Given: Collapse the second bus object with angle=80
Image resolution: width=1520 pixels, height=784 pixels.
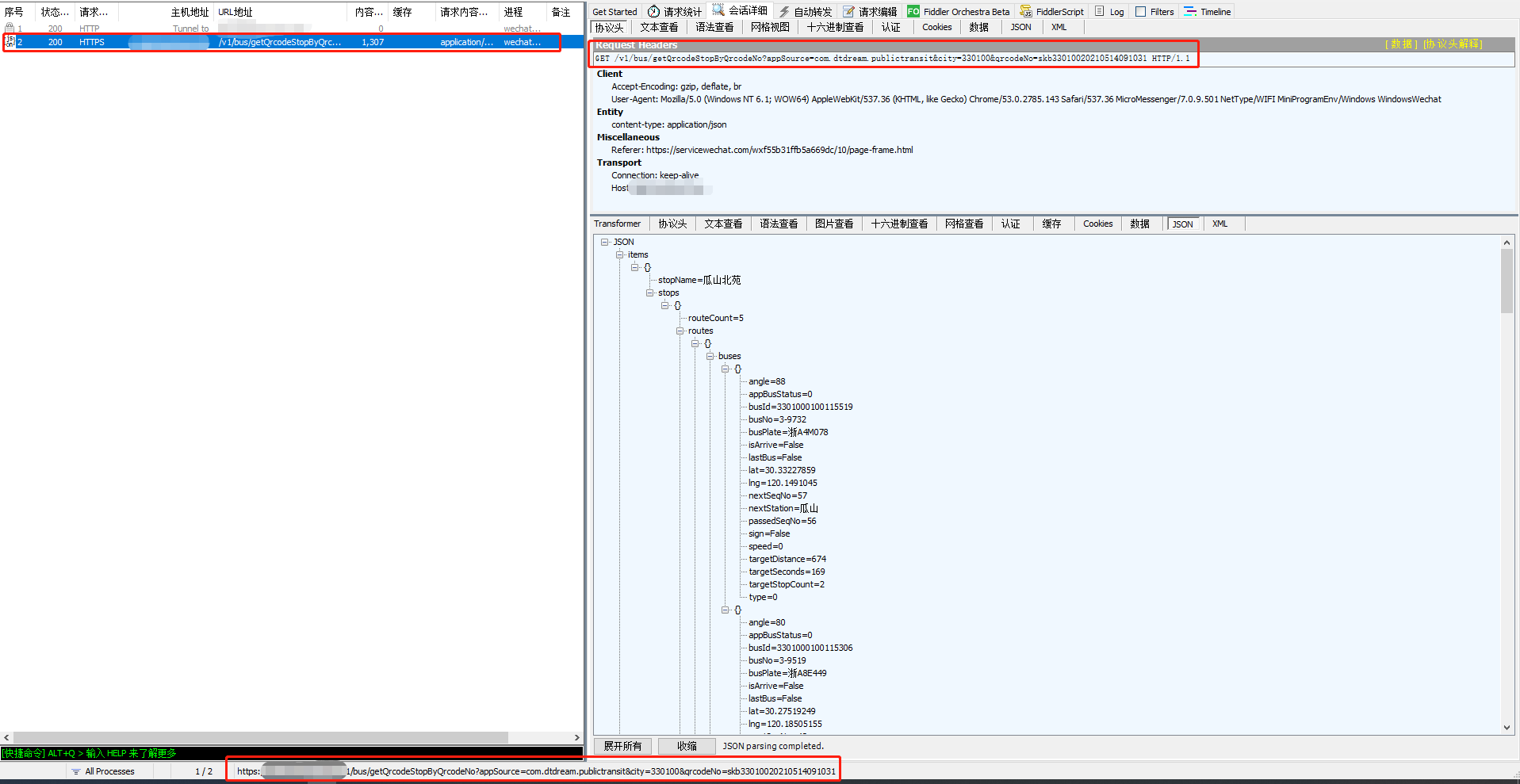Looking at the screenshot, I should [725, 610].
